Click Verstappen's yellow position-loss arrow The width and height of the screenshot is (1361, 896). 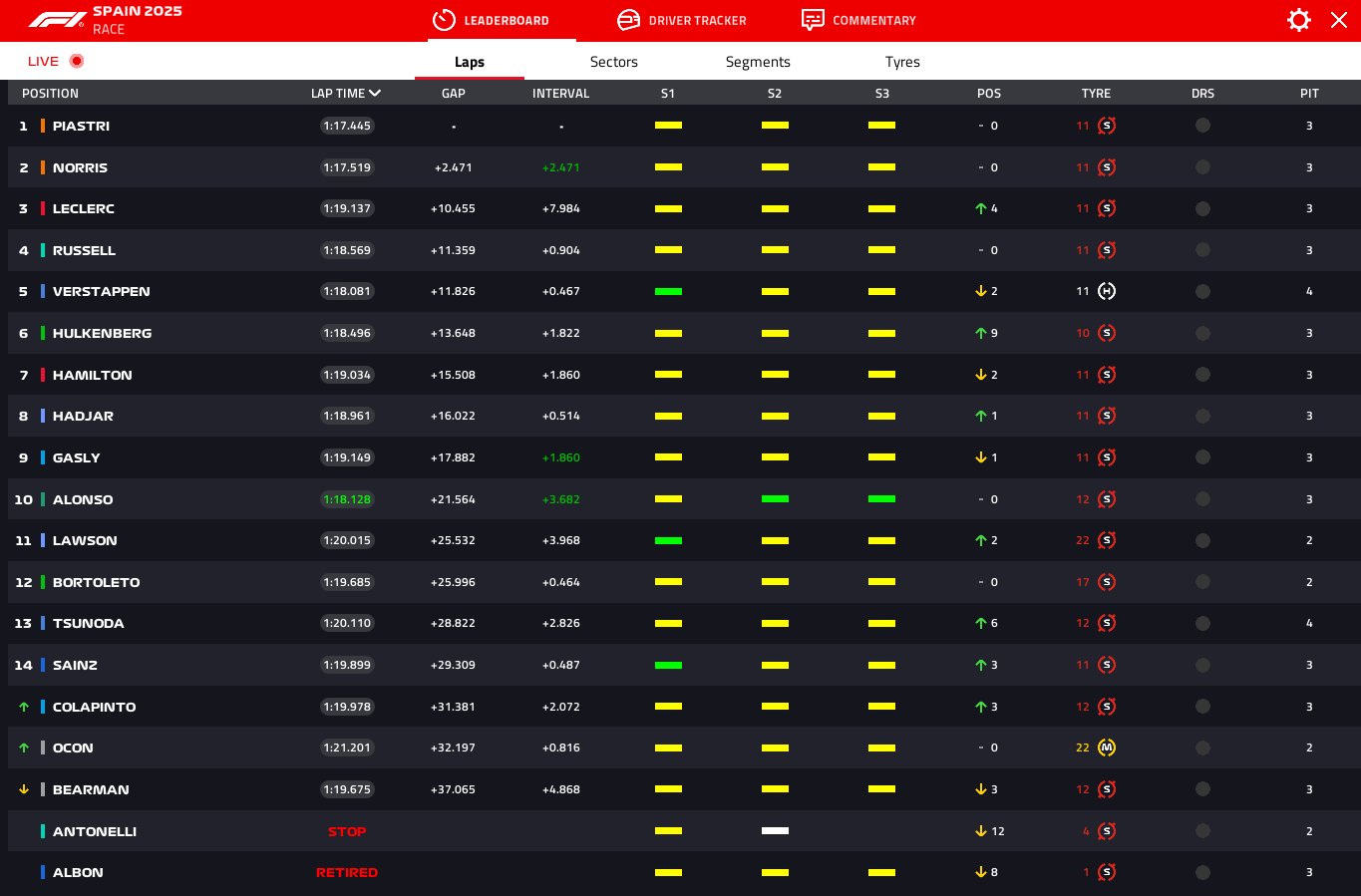(981, 291)
